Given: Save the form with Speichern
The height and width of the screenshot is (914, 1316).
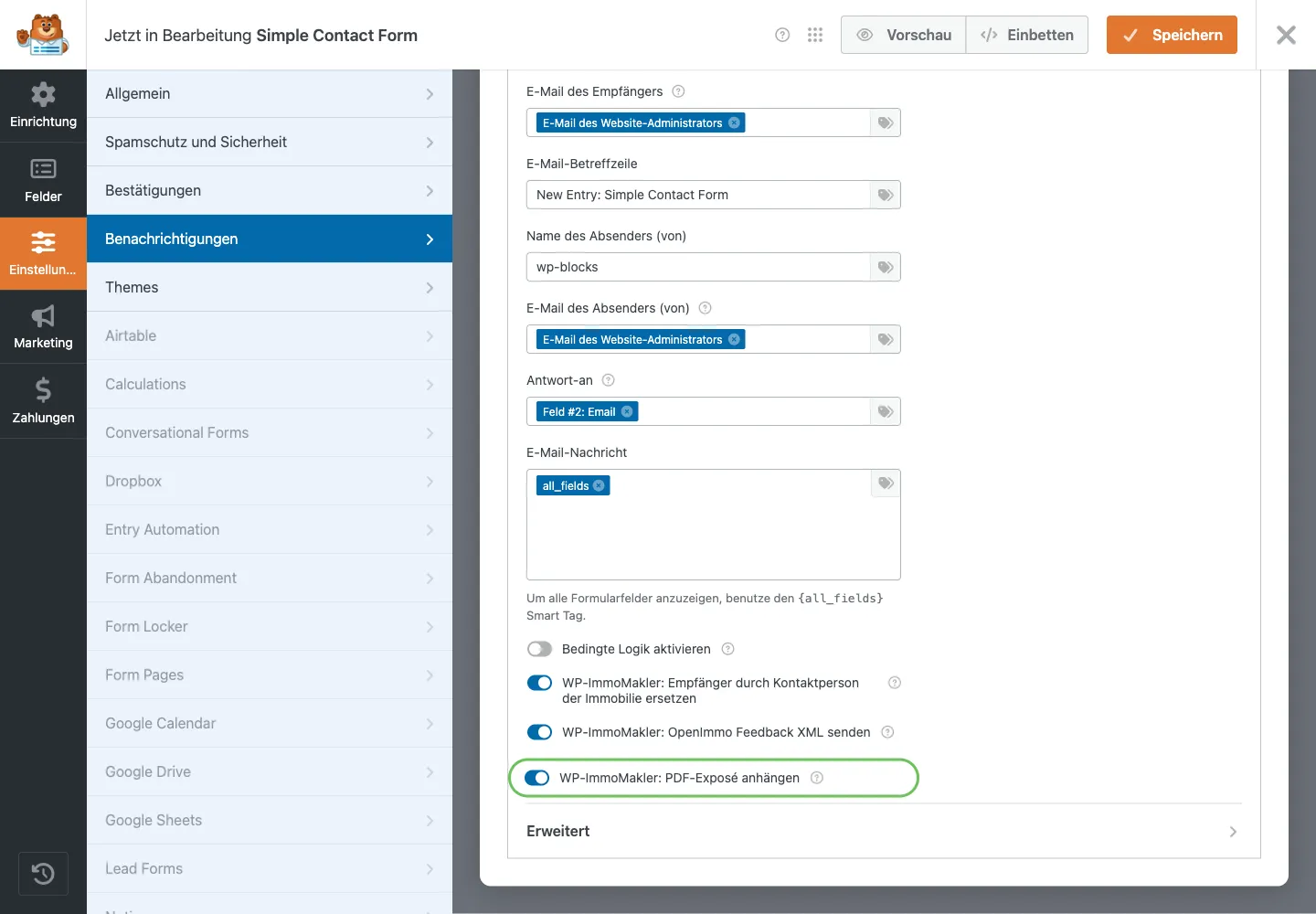Looking at the screenshot, I should pyautogui.click(x=1172, y=35).
